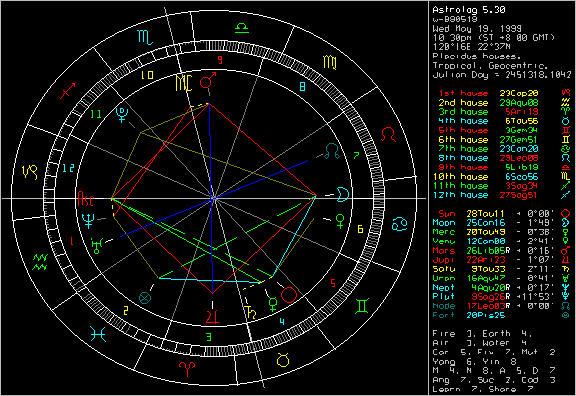Click the Julian Day value line
Image resolution: width=576 pixels, height=396 pixels.
click(x=502, y=75)
